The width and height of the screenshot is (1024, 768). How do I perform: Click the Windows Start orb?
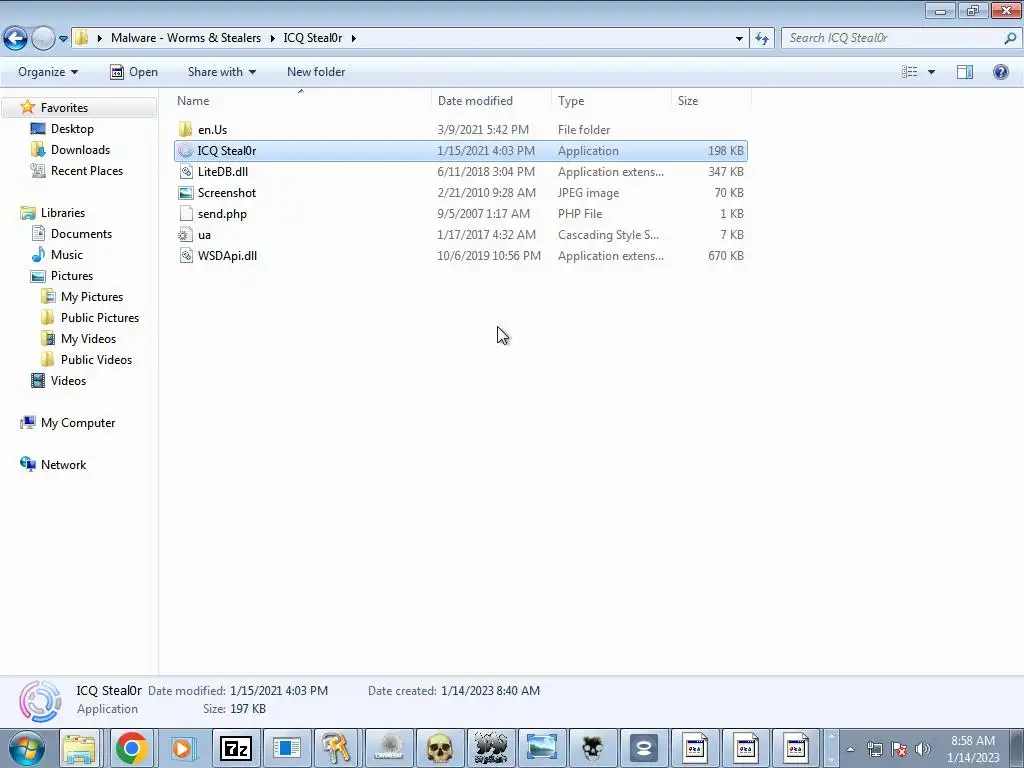pyautogui.click(x=27, y=748)
